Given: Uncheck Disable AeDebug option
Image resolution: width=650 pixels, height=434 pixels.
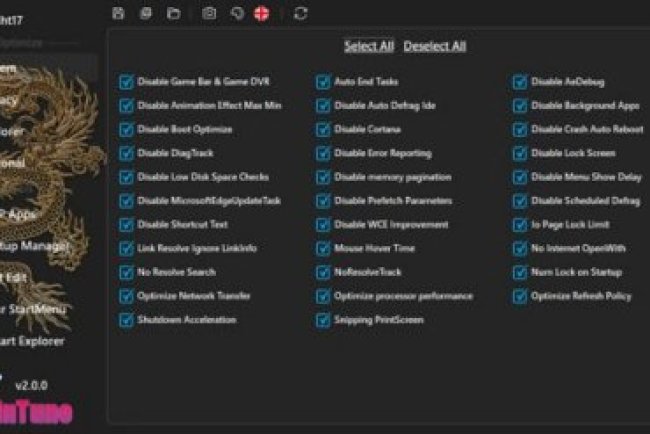Looking at the screenshot, I should 520,82.
